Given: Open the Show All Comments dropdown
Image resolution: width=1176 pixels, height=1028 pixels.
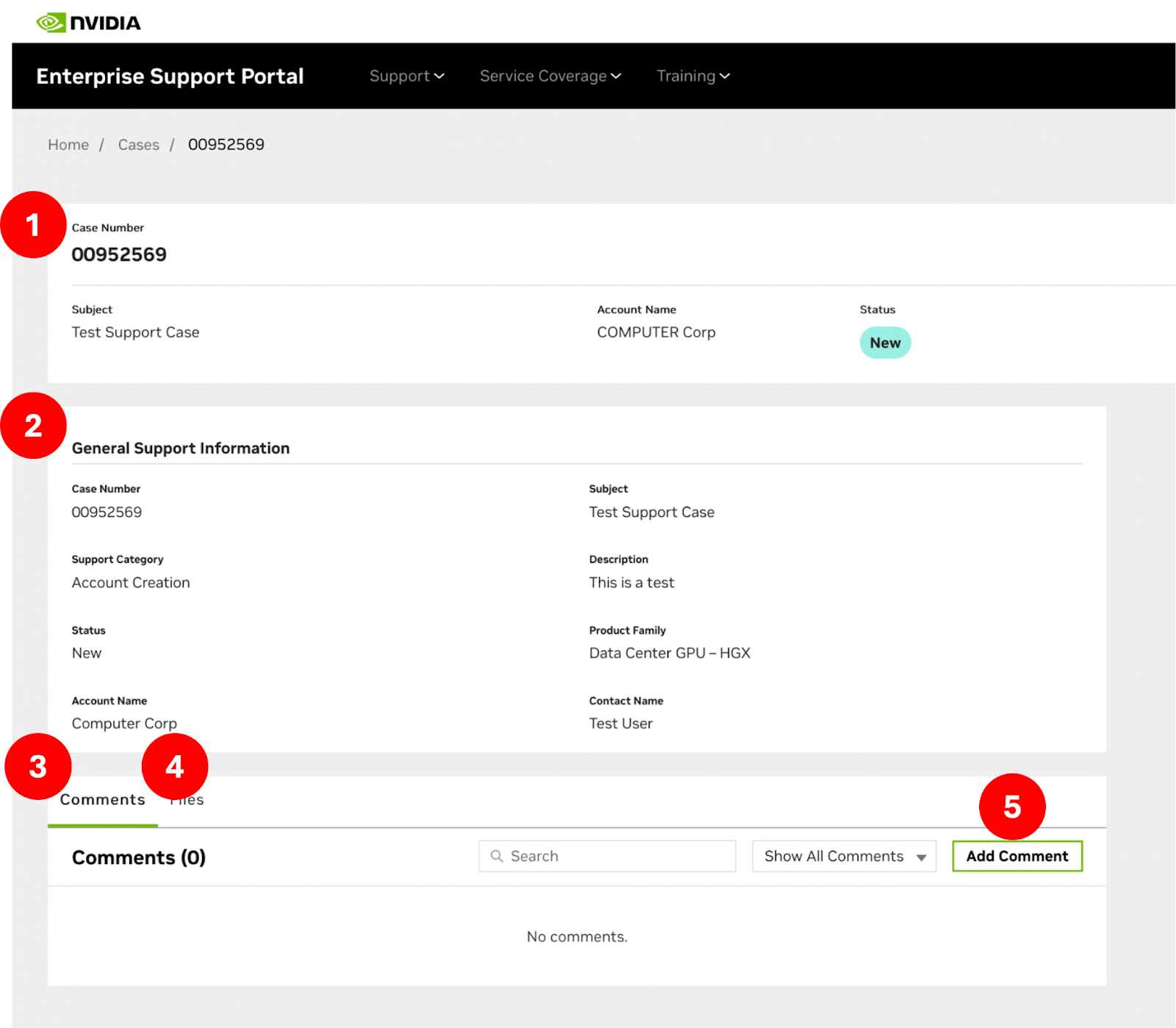Looking at the screenshot, I should (844, 856).
